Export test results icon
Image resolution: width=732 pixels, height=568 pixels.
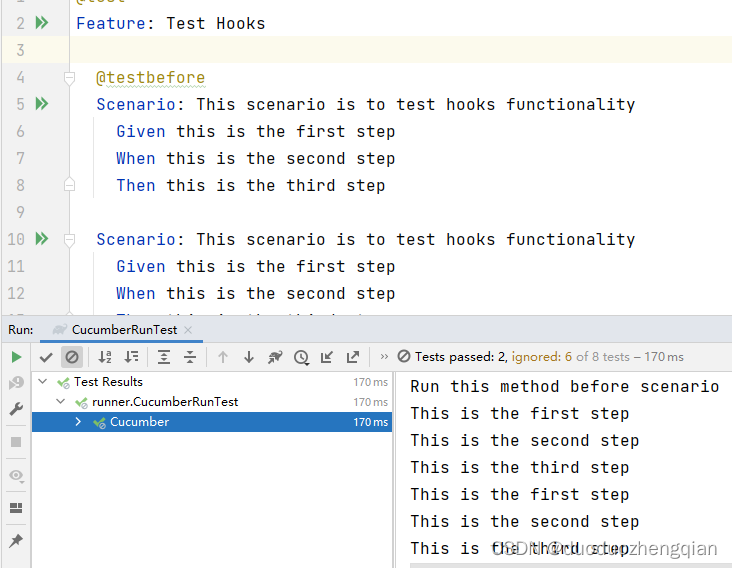pyautogui.click(x=353, y=358)
